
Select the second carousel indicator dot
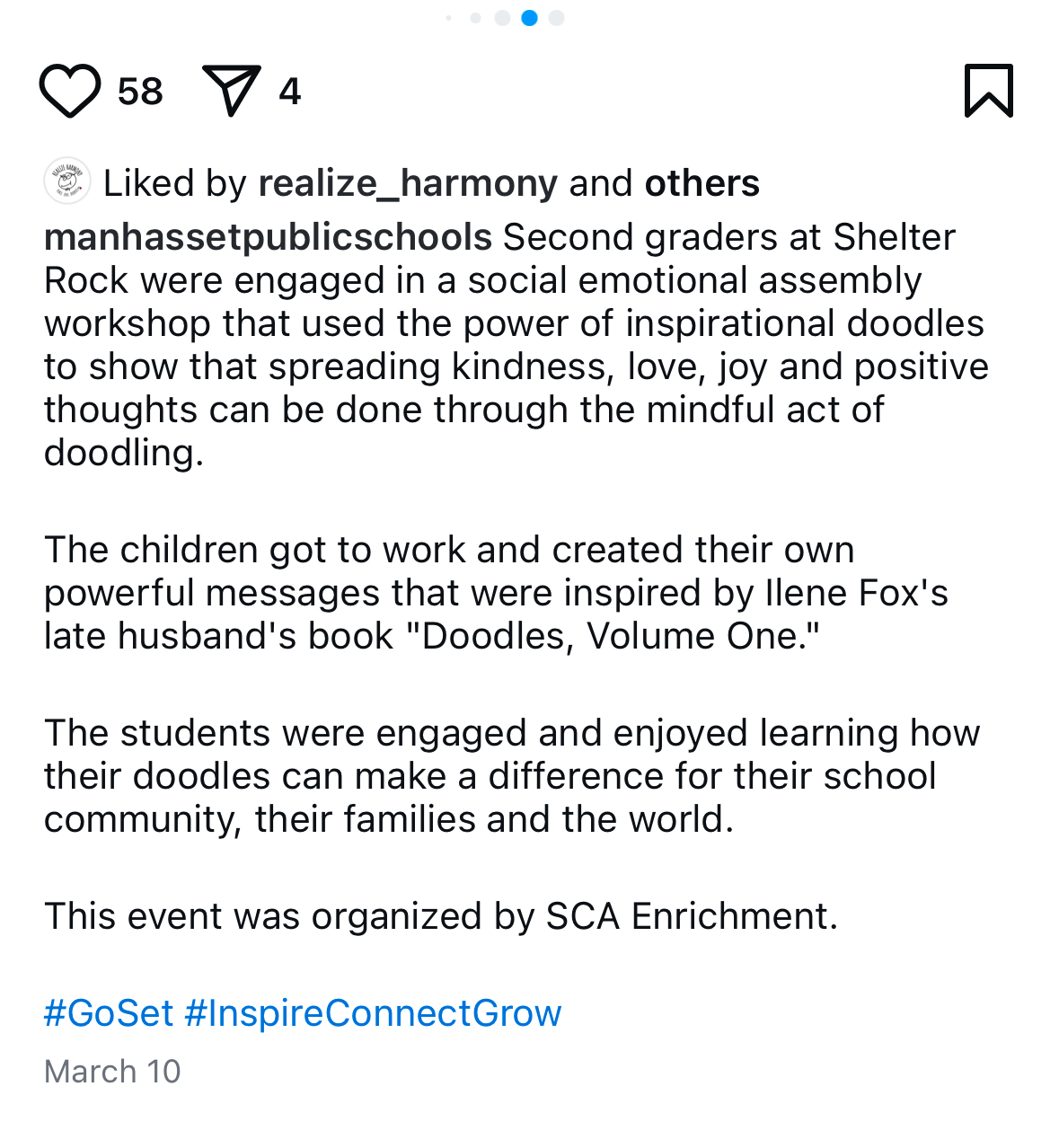[476, 18]
